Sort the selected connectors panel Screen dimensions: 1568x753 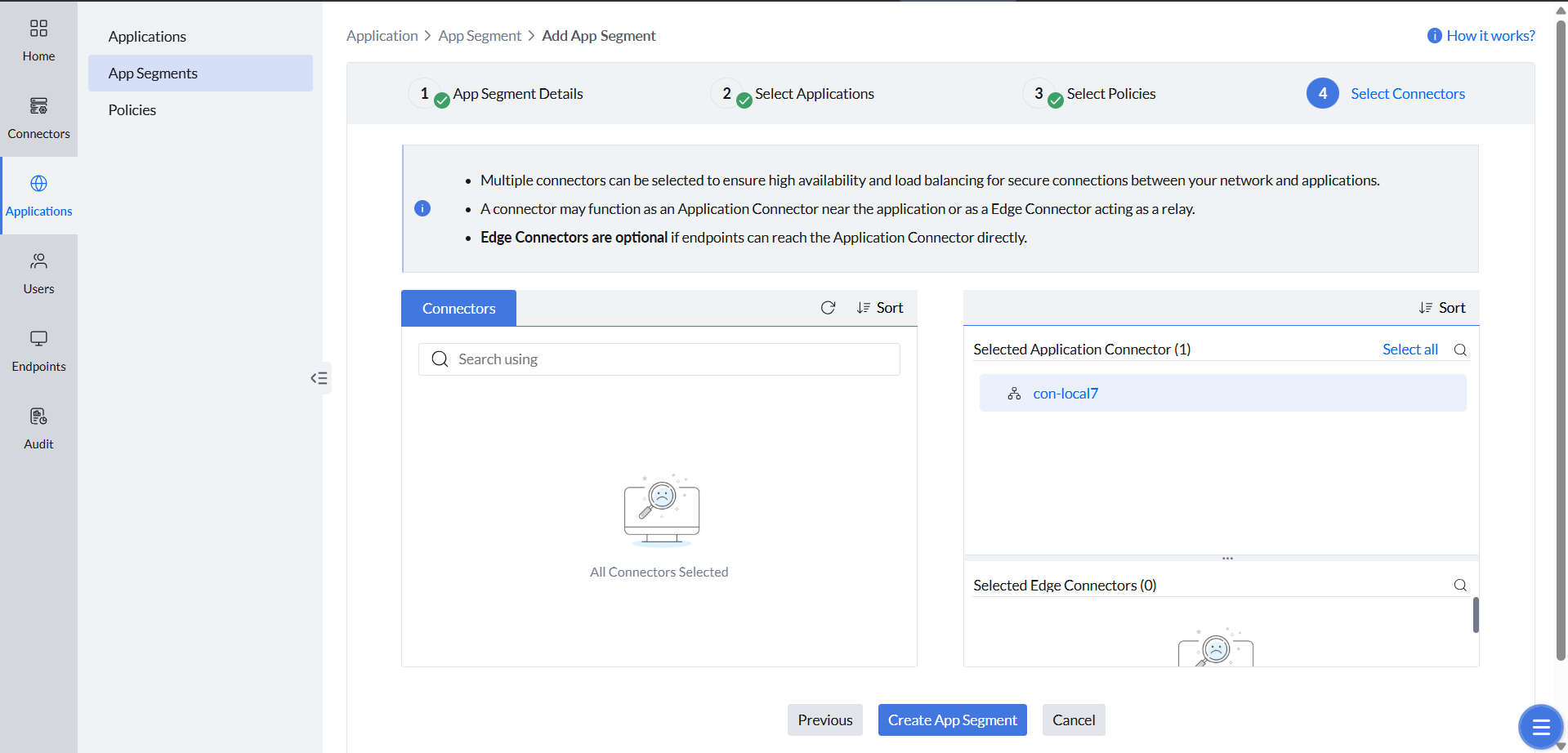point(1441,308)
